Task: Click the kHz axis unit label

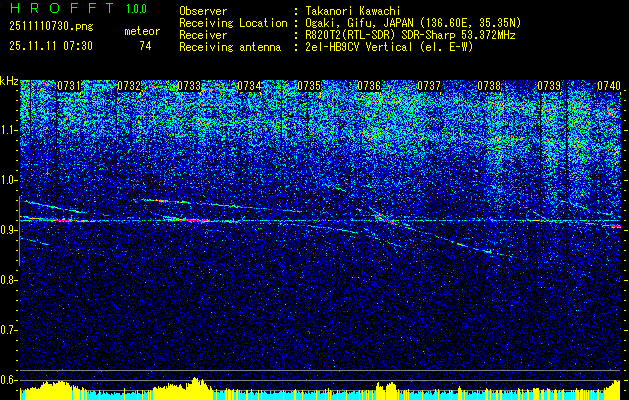Action: pyautogui.click(x=9, y=81)
